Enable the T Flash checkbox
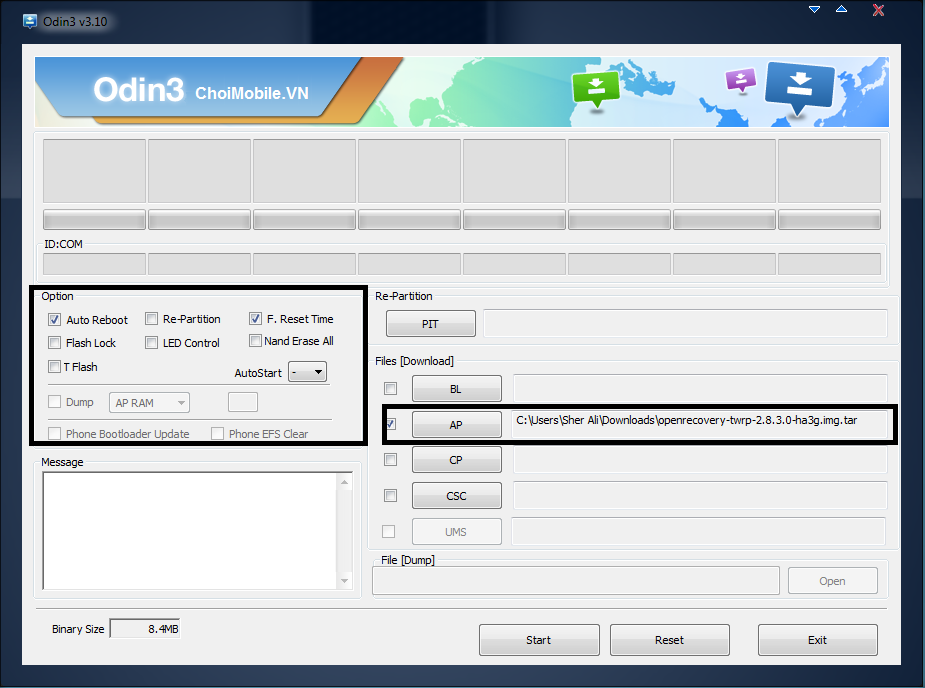925x688 pixels. coord(54,366)
